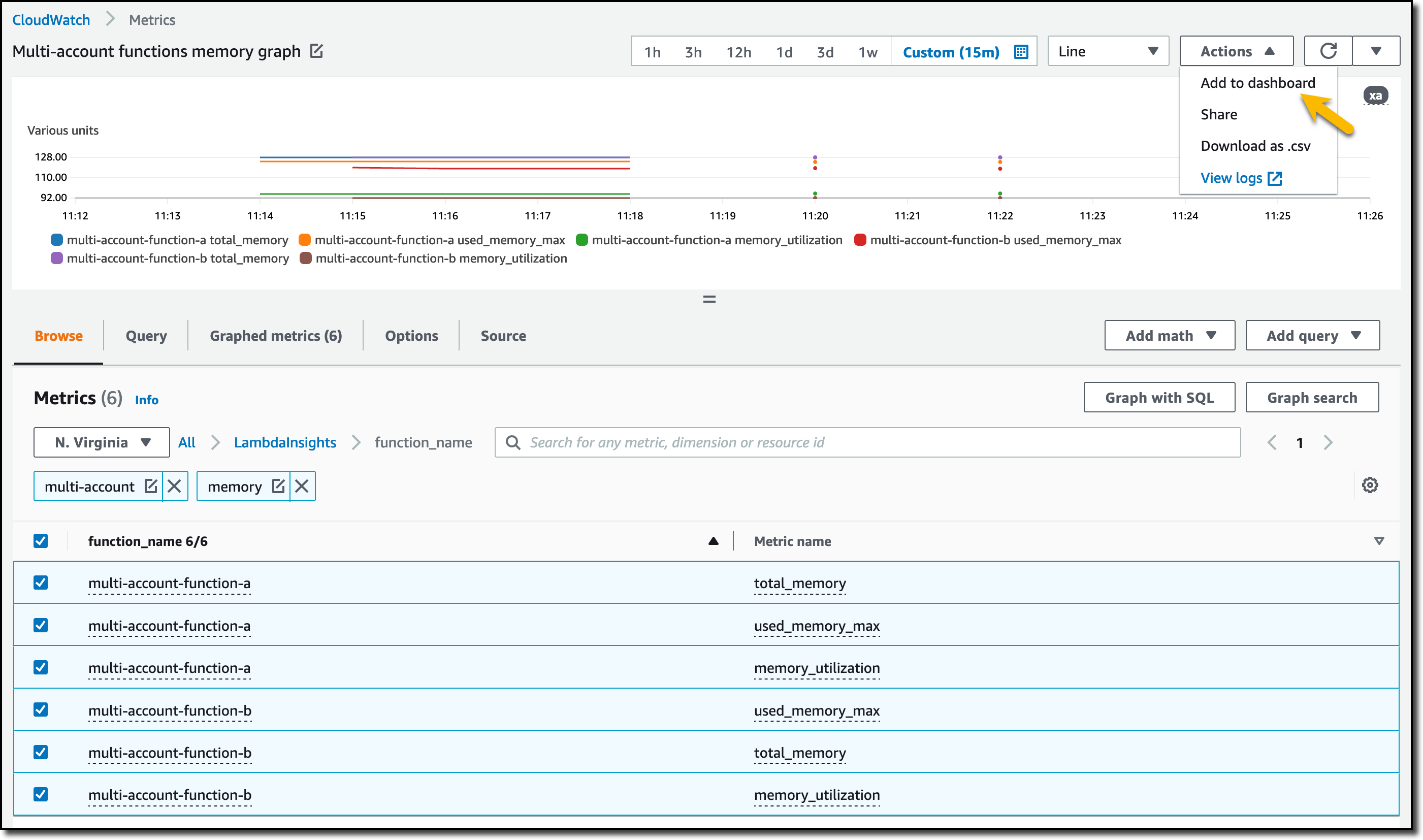Switch to the Graphed metrics (6) tab
Screen dimensions: 1423x840
coord(276,336)
